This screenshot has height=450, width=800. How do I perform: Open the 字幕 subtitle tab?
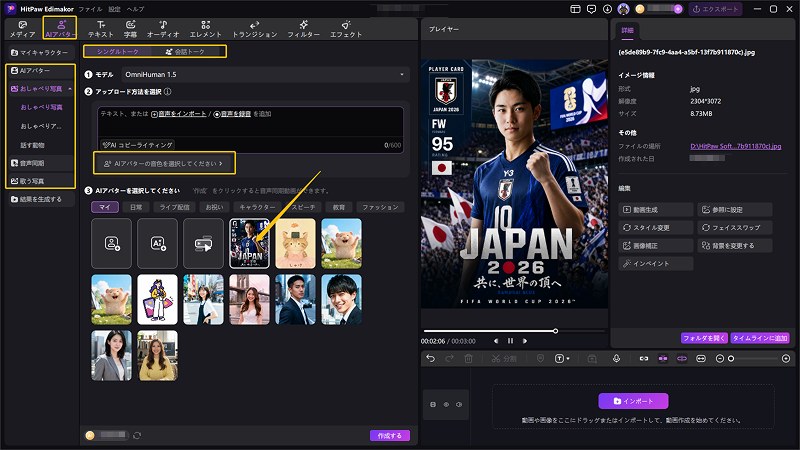point(131,29)
